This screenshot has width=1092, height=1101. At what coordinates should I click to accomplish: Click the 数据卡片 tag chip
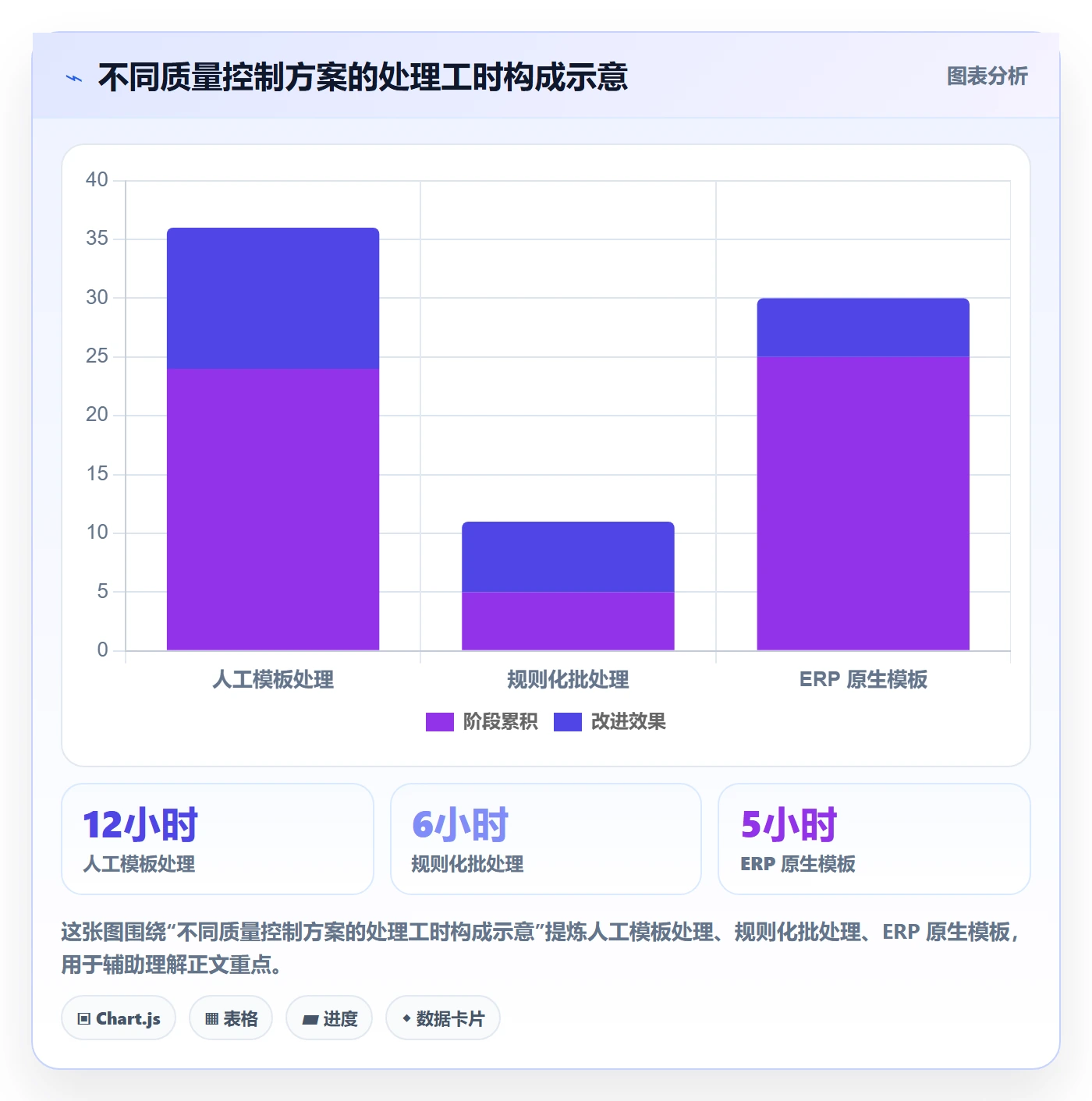pos(442,1018)
